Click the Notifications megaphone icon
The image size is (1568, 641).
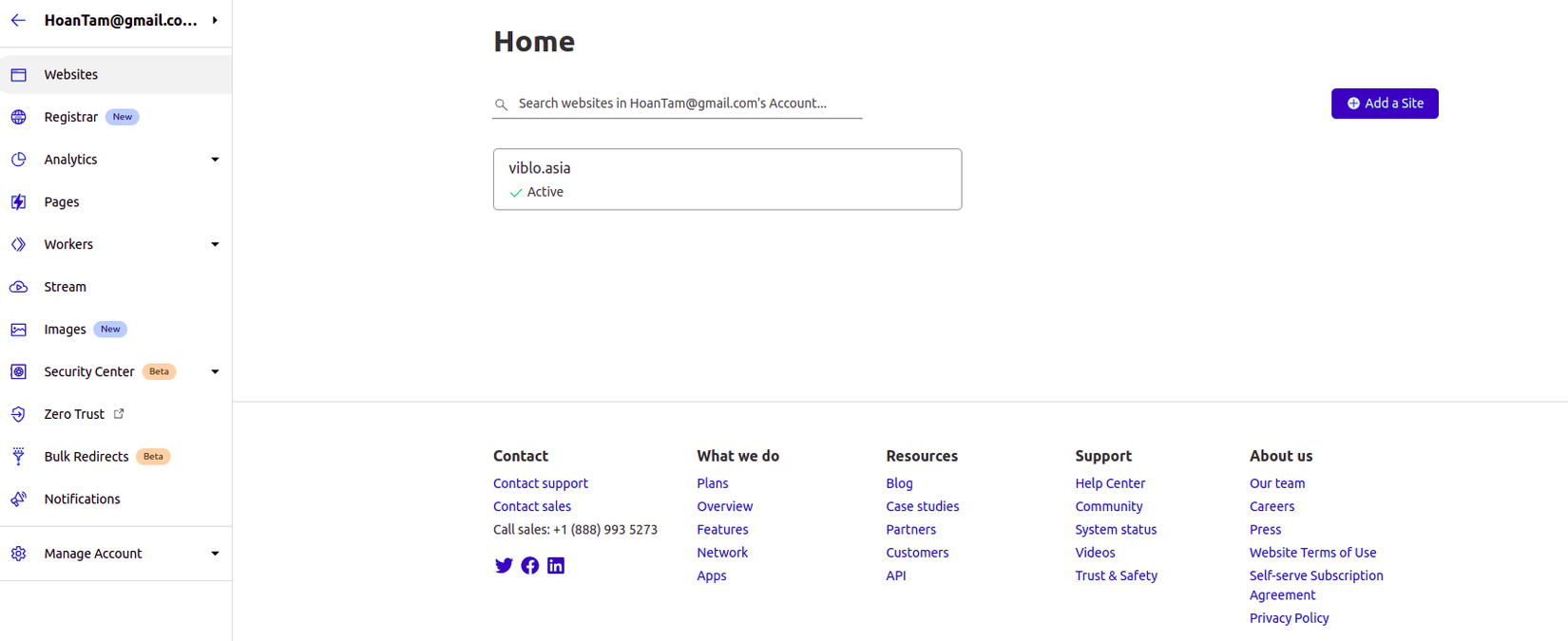(18, 500)
